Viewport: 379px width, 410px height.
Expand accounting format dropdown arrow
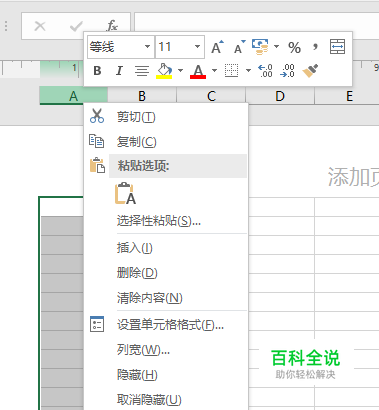(x=276, y=47)
